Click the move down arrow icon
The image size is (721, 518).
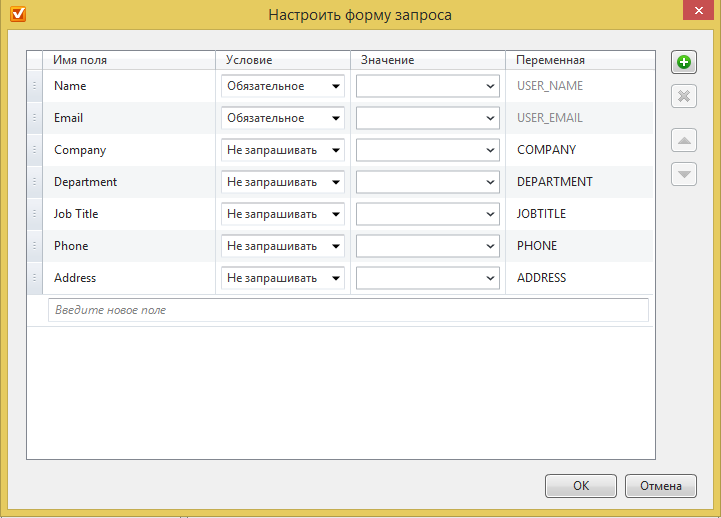coord(684,174)
